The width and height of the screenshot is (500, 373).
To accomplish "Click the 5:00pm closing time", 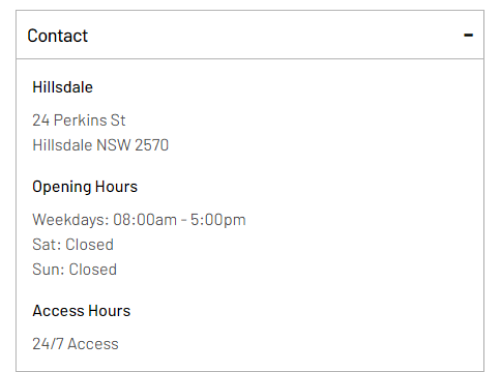I will pos(218,220).
